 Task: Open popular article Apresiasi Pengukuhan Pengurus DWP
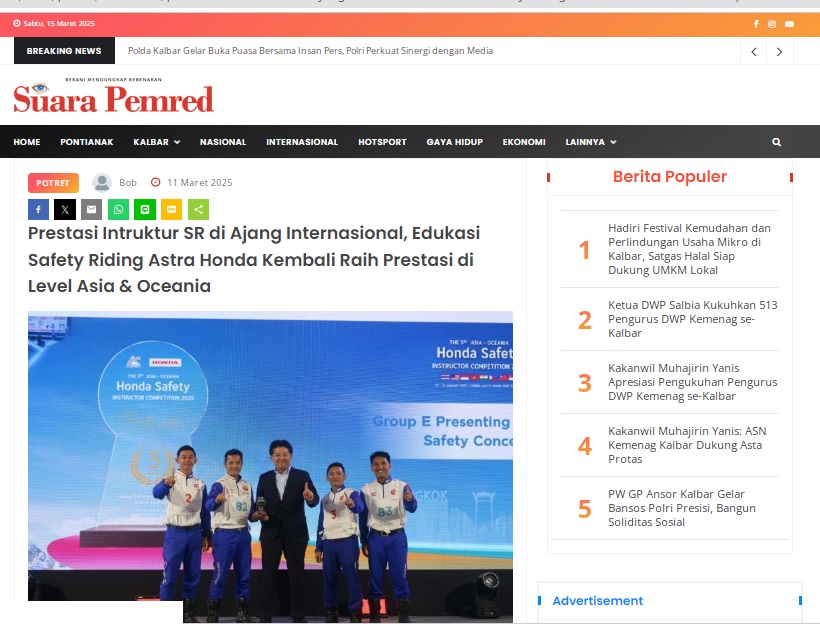[692, 382]
